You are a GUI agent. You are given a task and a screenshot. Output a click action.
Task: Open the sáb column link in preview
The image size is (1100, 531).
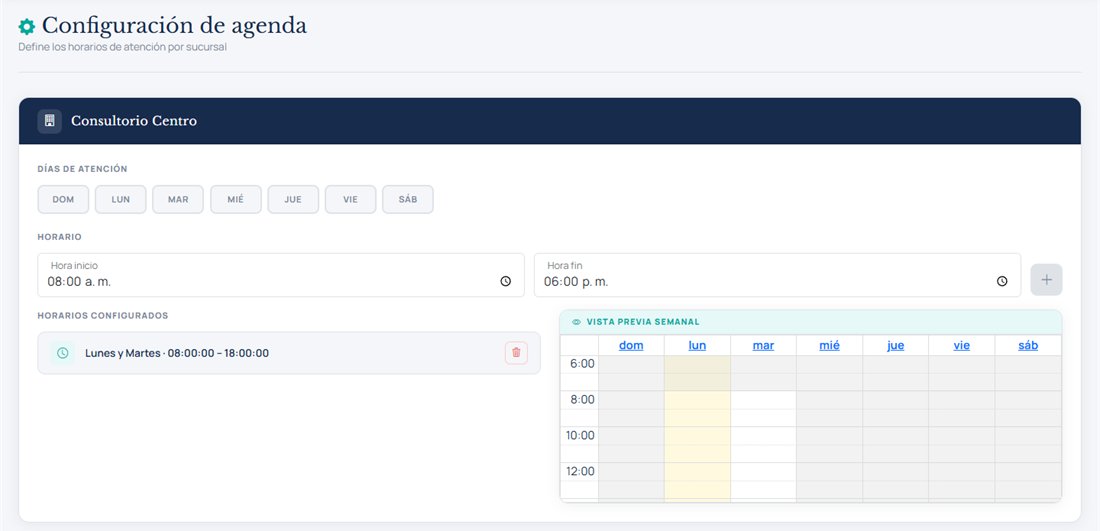point(1028,345)
